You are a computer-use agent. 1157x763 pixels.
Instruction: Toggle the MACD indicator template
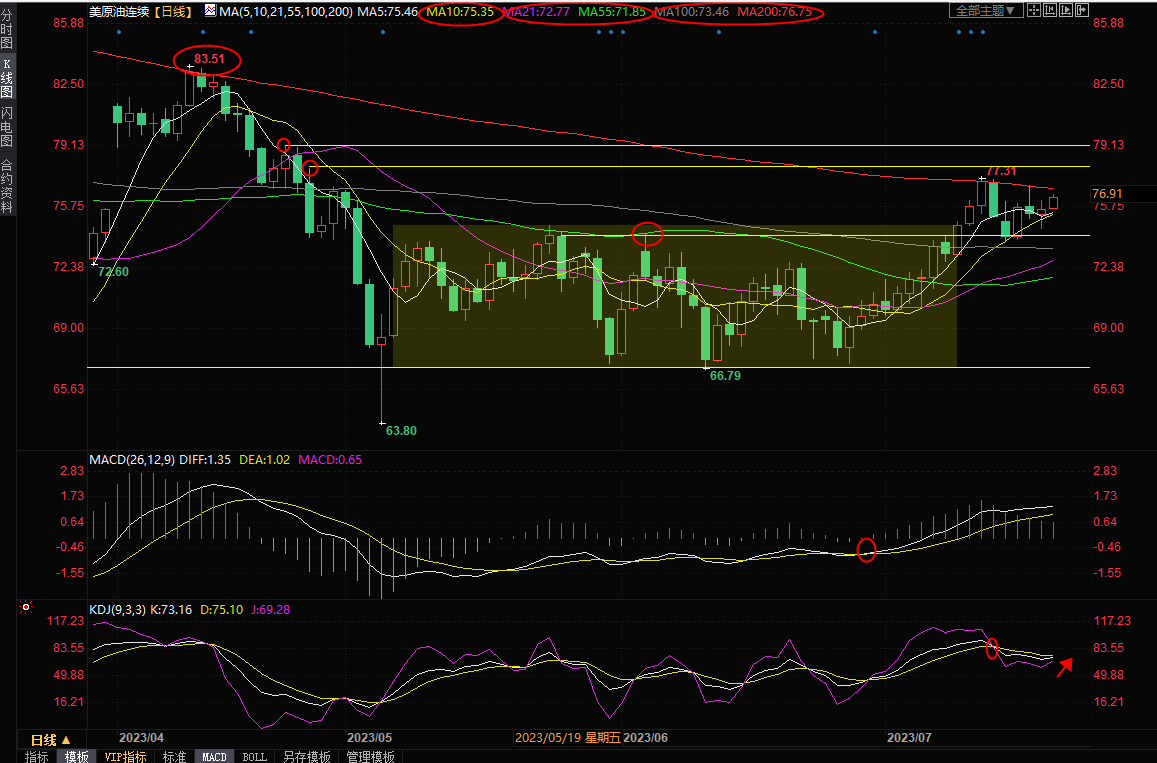214,757
